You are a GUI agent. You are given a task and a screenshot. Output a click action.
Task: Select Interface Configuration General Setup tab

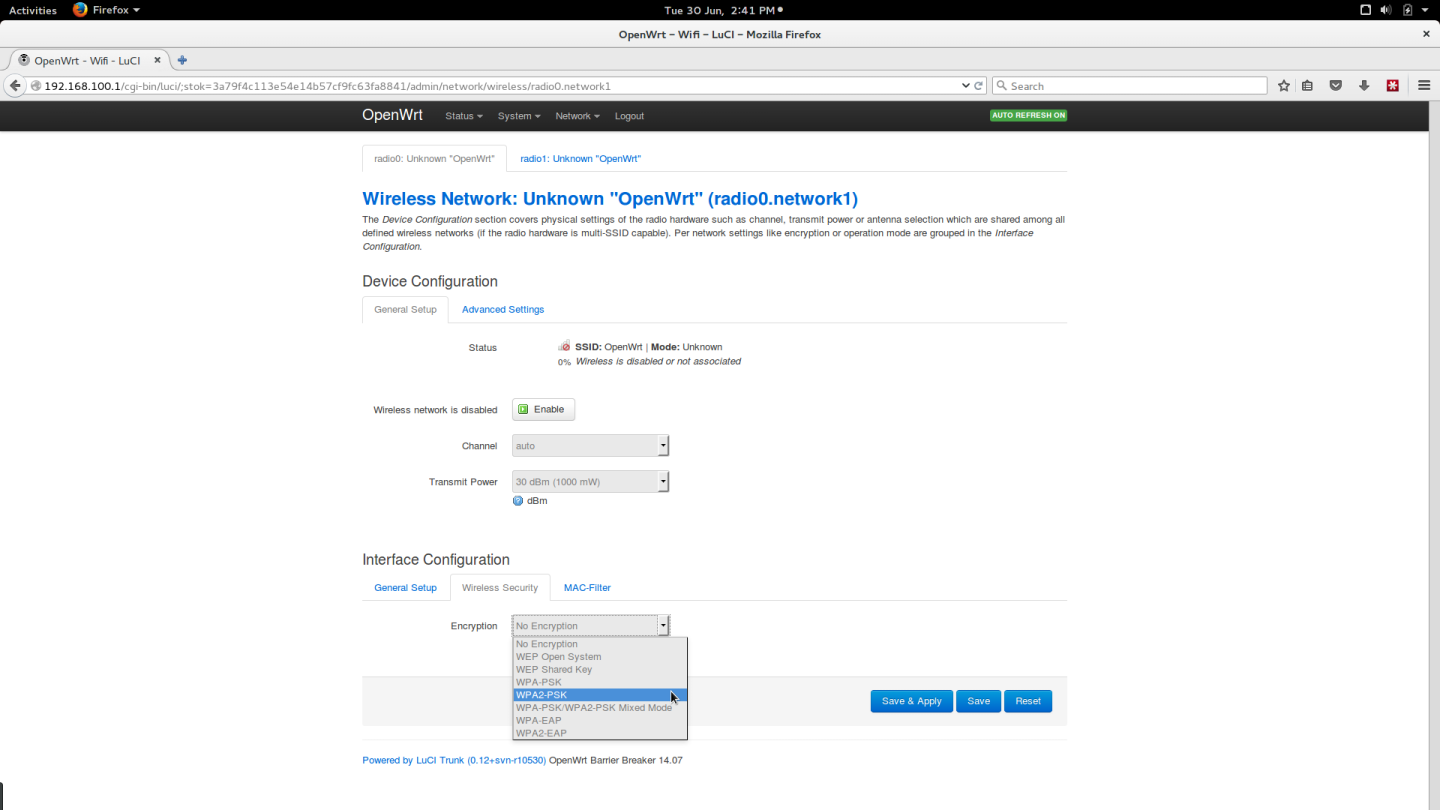[x=405, y=588]
